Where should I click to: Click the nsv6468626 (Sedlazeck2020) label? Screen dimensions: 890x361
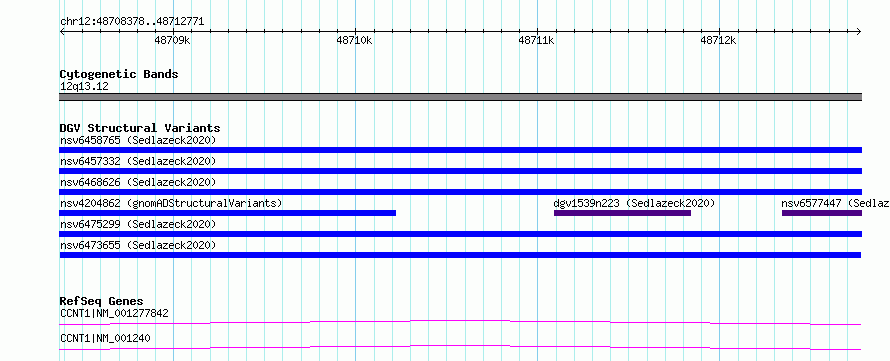[138, 182]
